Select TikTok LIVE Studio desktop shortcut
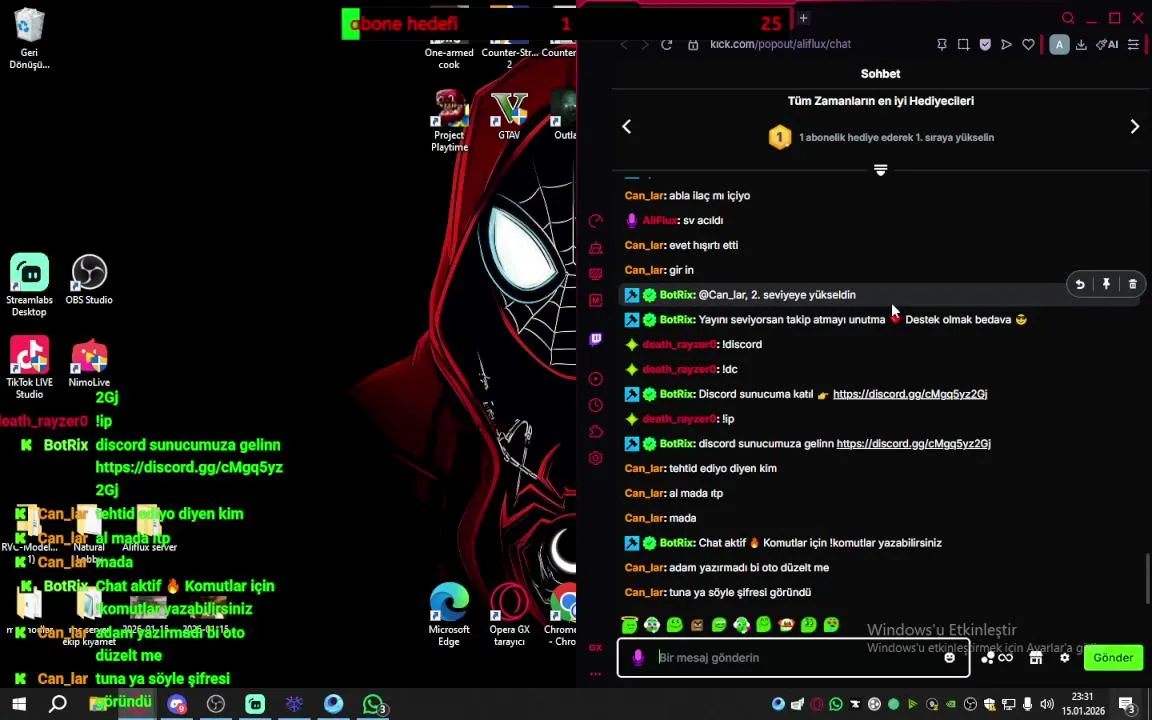Screen dimensions: 1152x720 29,367
